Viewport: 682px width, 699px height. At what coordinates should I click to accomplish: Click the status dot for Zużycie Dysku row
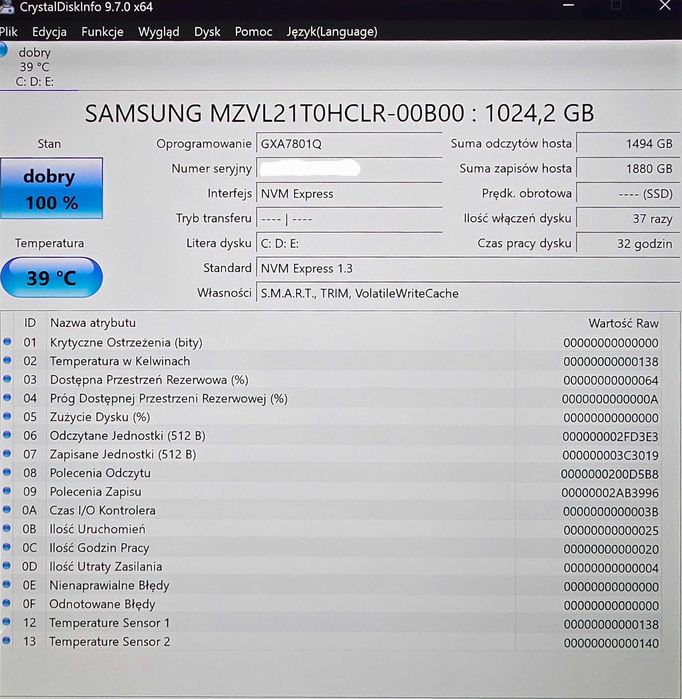click(x=7, y=416)
